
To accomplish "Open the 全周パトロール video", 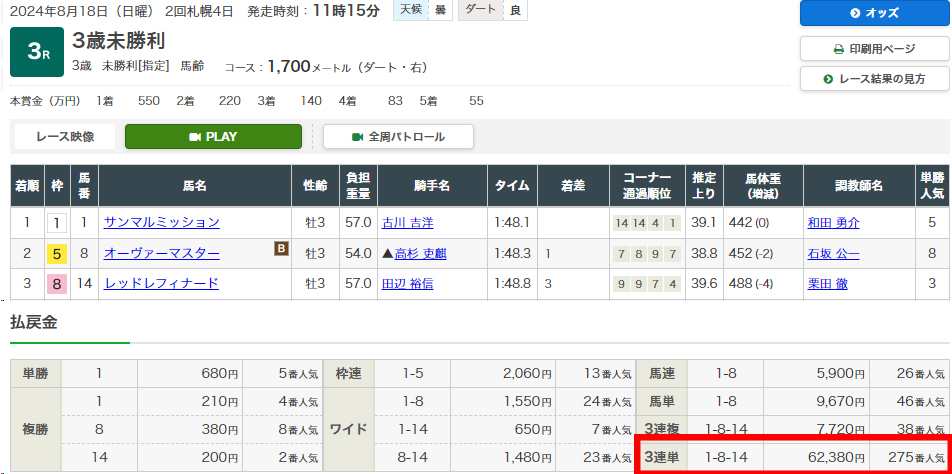I will [398, 137].
